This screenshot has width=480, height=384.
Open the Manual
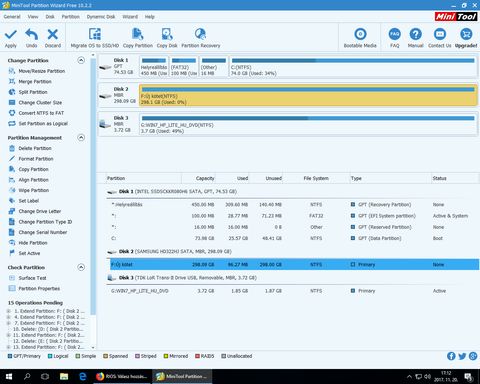[415, 38]
